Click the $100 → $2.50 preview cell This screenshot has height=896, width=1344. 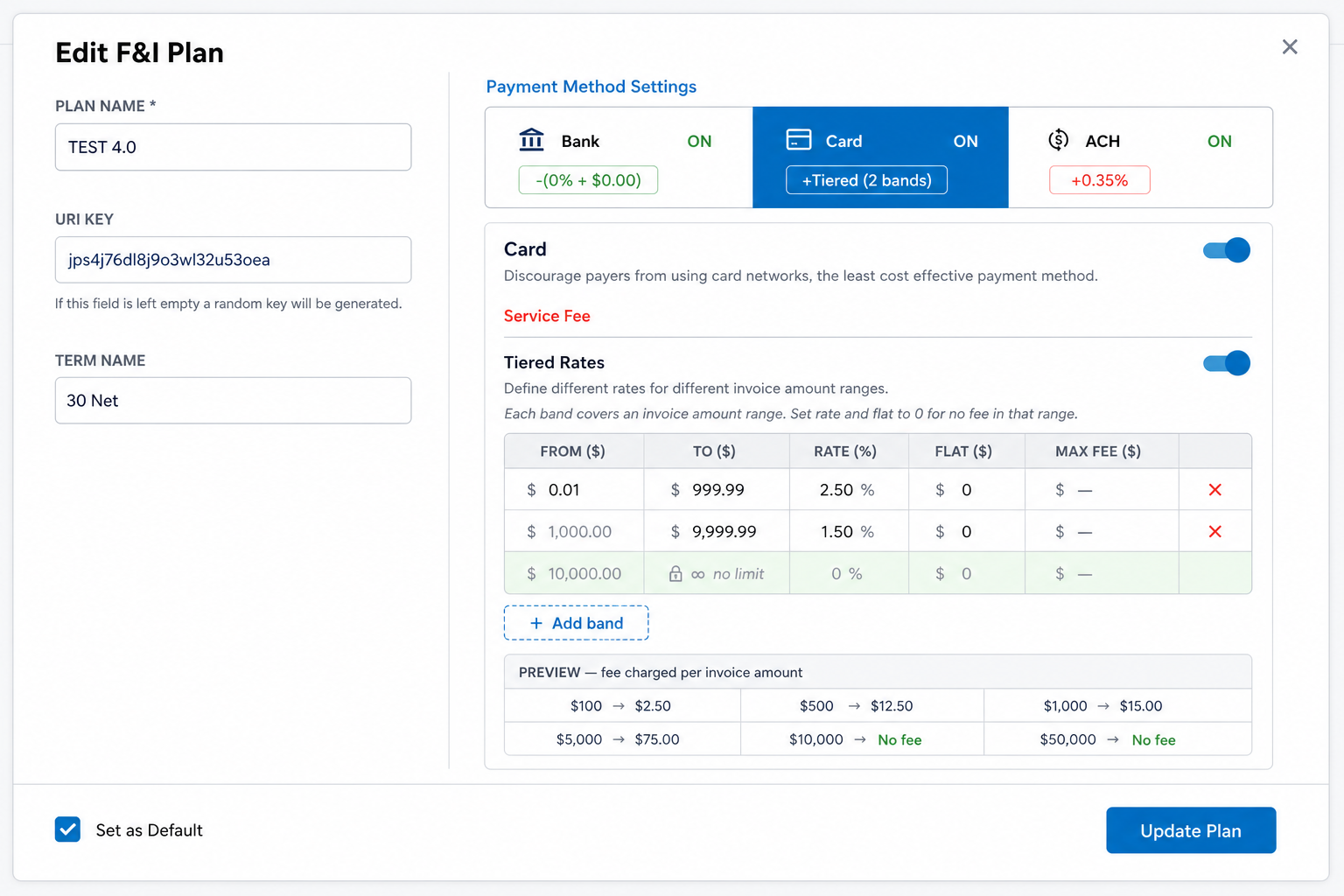pyautogui.click(x=622, y=706)
